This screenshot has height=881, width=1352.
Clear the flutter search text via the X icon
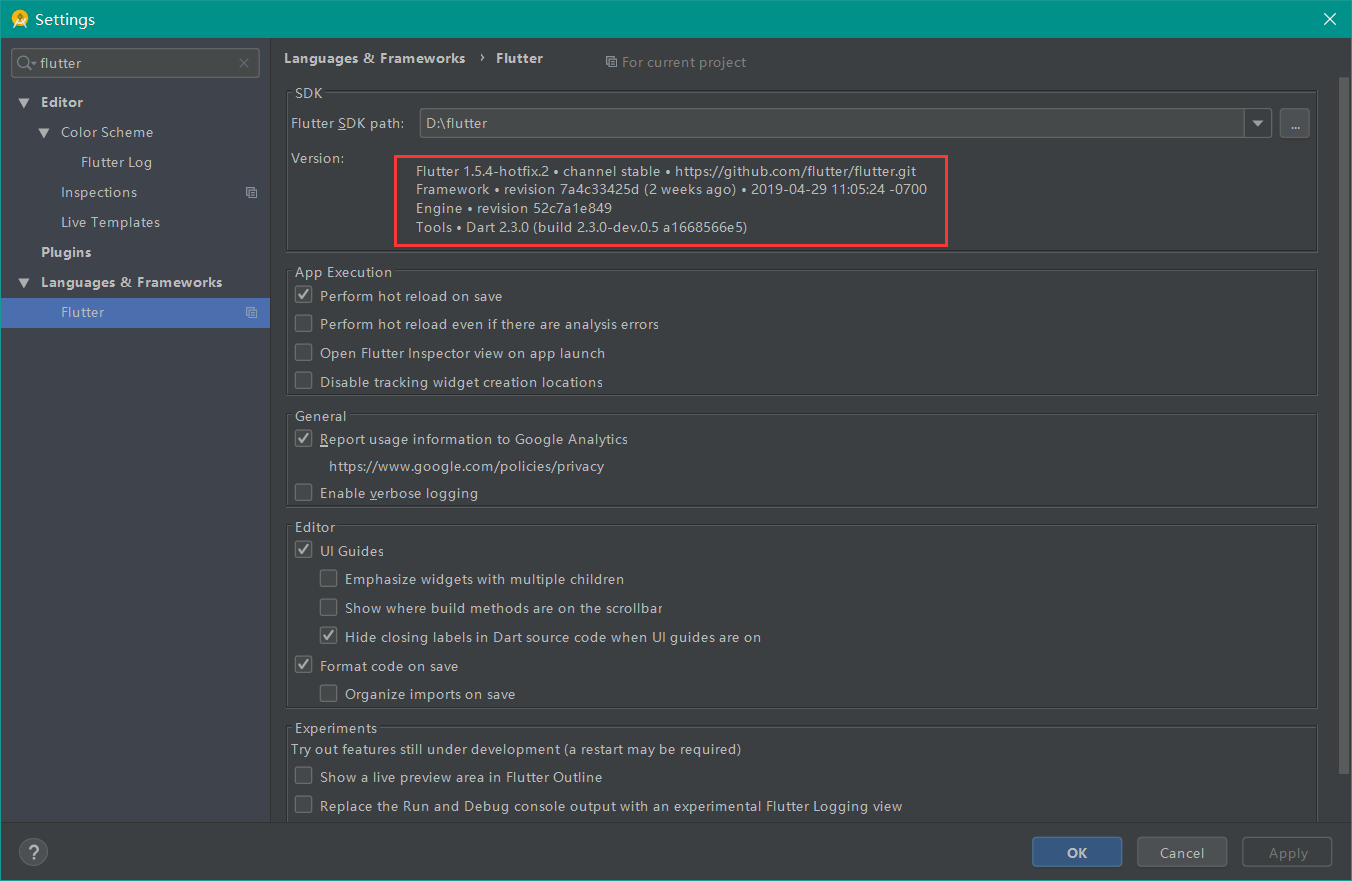pyautogui.click(x=244, y=62)
